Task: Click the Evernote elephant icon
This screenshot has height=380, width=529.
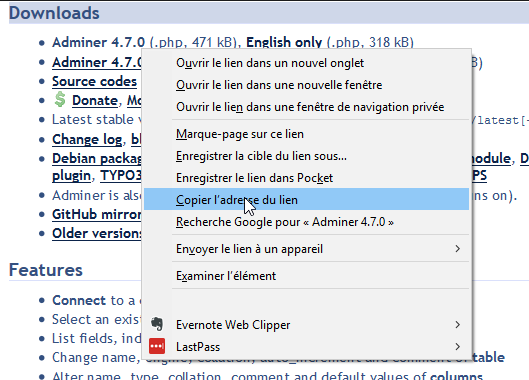Action: pos(157,324)
